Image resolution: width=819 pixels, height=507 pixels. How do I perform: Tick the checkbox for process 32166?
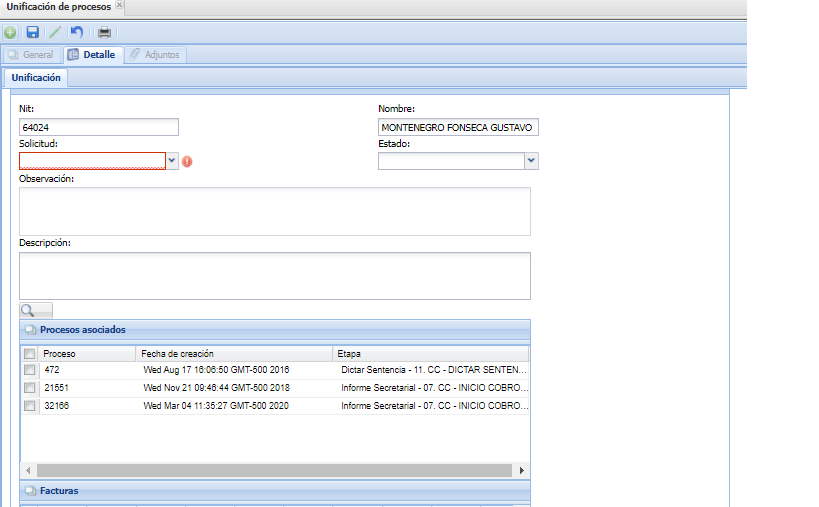[x=30, y=406]
